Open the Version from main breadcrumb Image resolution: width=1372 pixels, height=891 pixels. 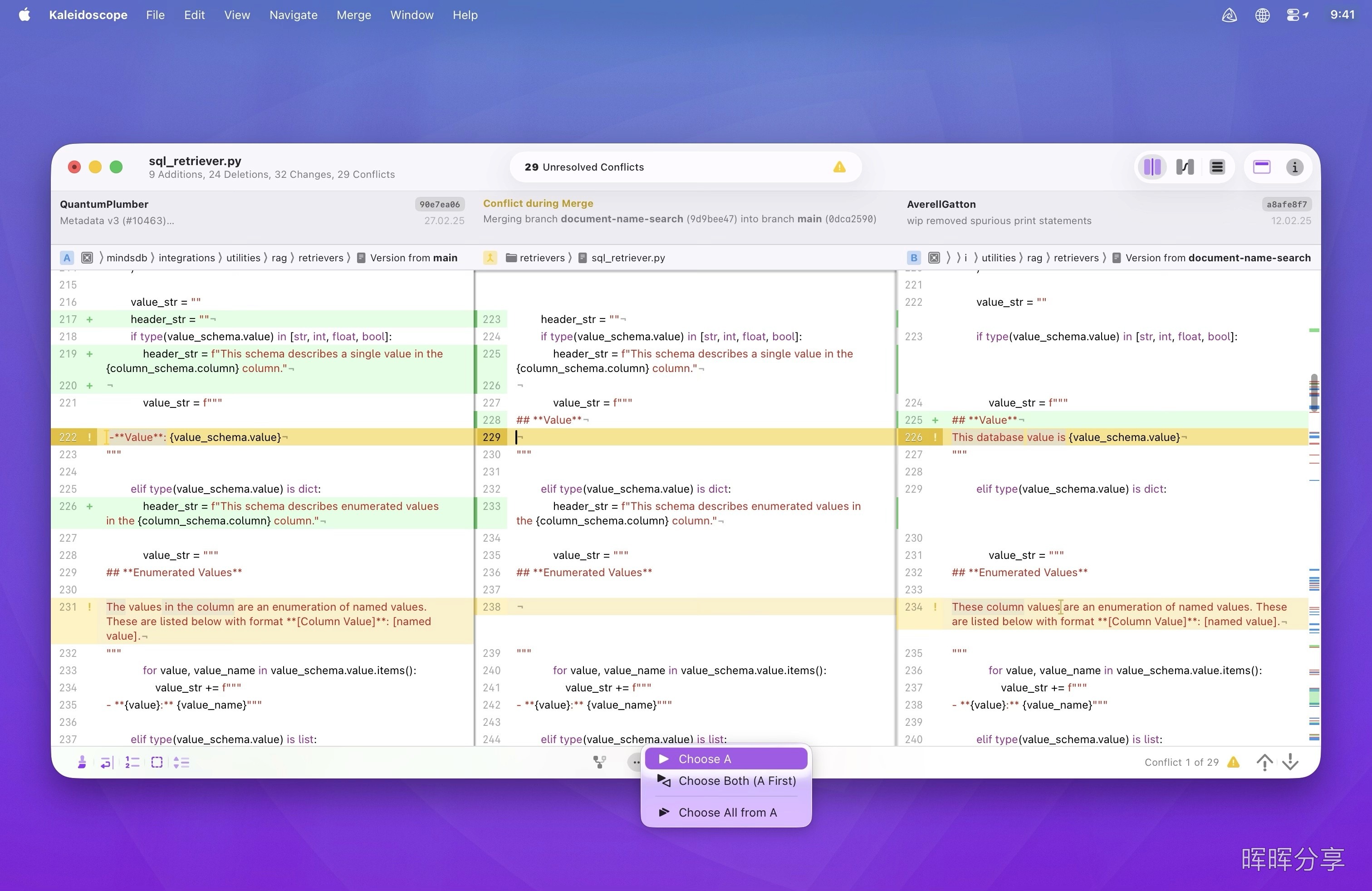[407, 258]
